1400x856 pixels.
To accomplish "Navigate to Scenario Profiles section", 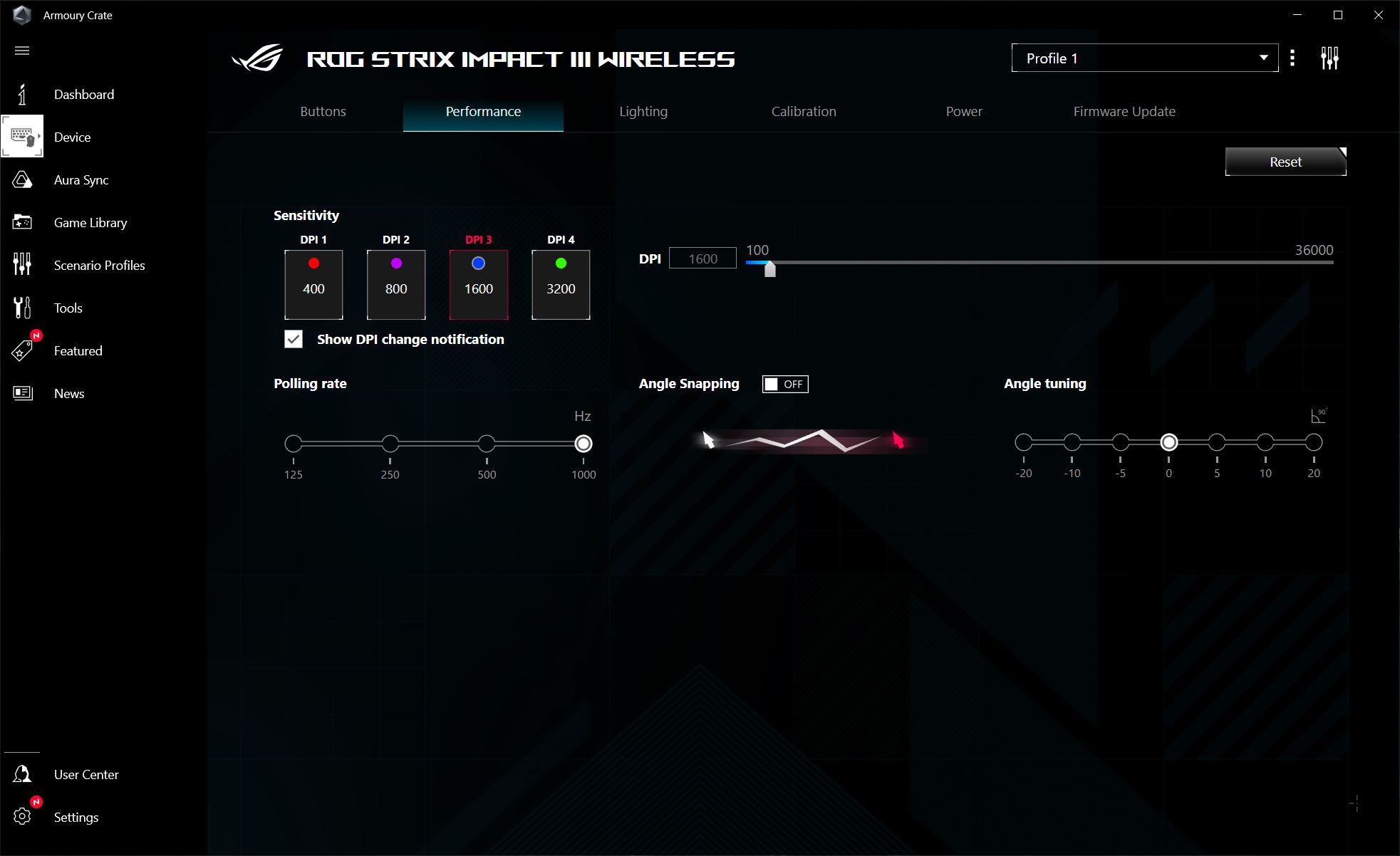I will [100, 265].
